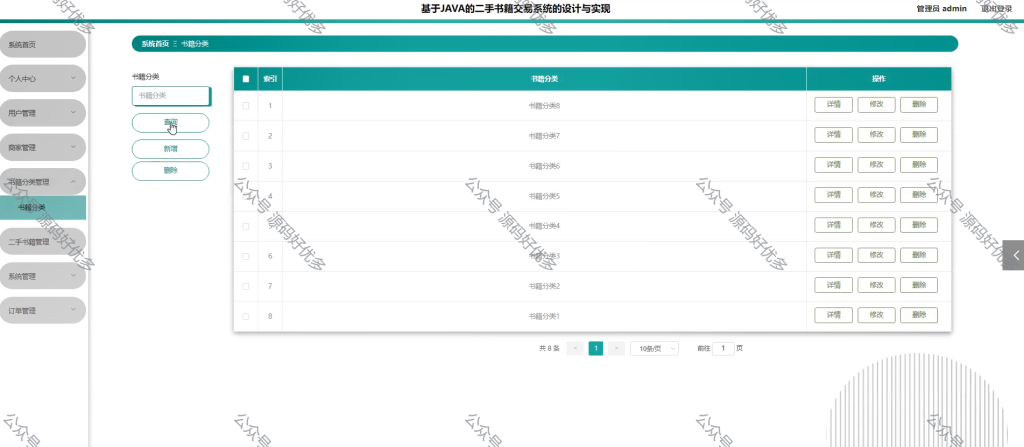Click the 新增 add button
This screenshot has height=447, width=1024.
[x=170, y=149]
